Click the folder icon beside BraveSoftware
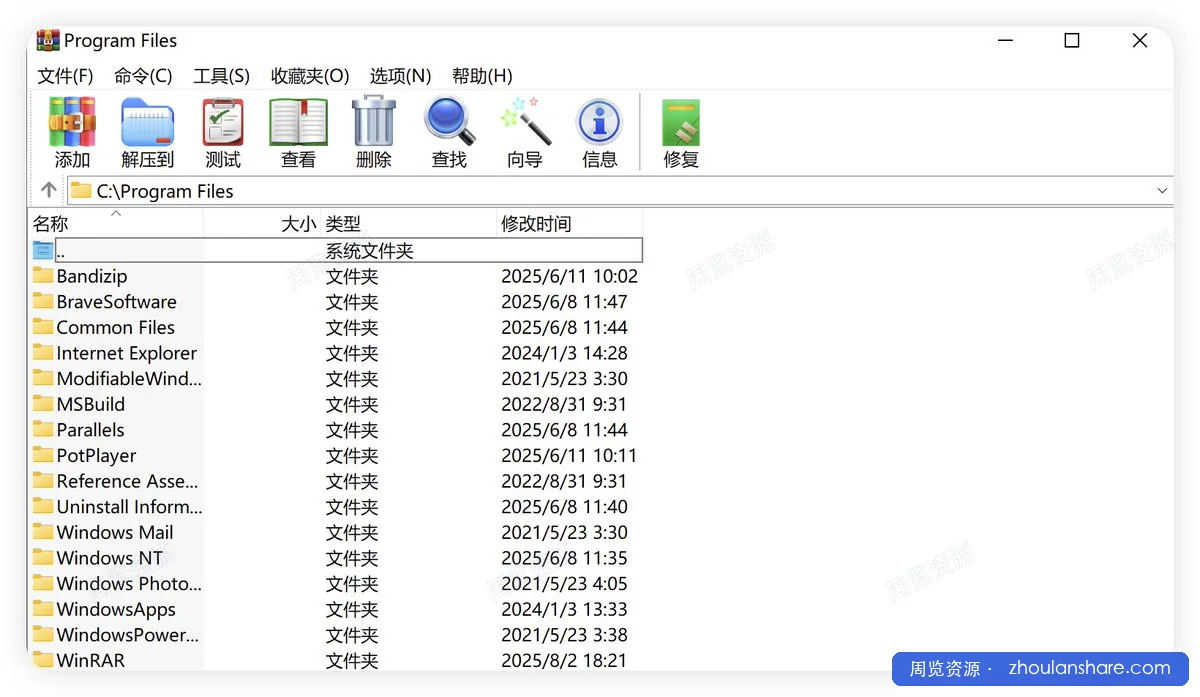The image size is (1200, 697). 42,301
